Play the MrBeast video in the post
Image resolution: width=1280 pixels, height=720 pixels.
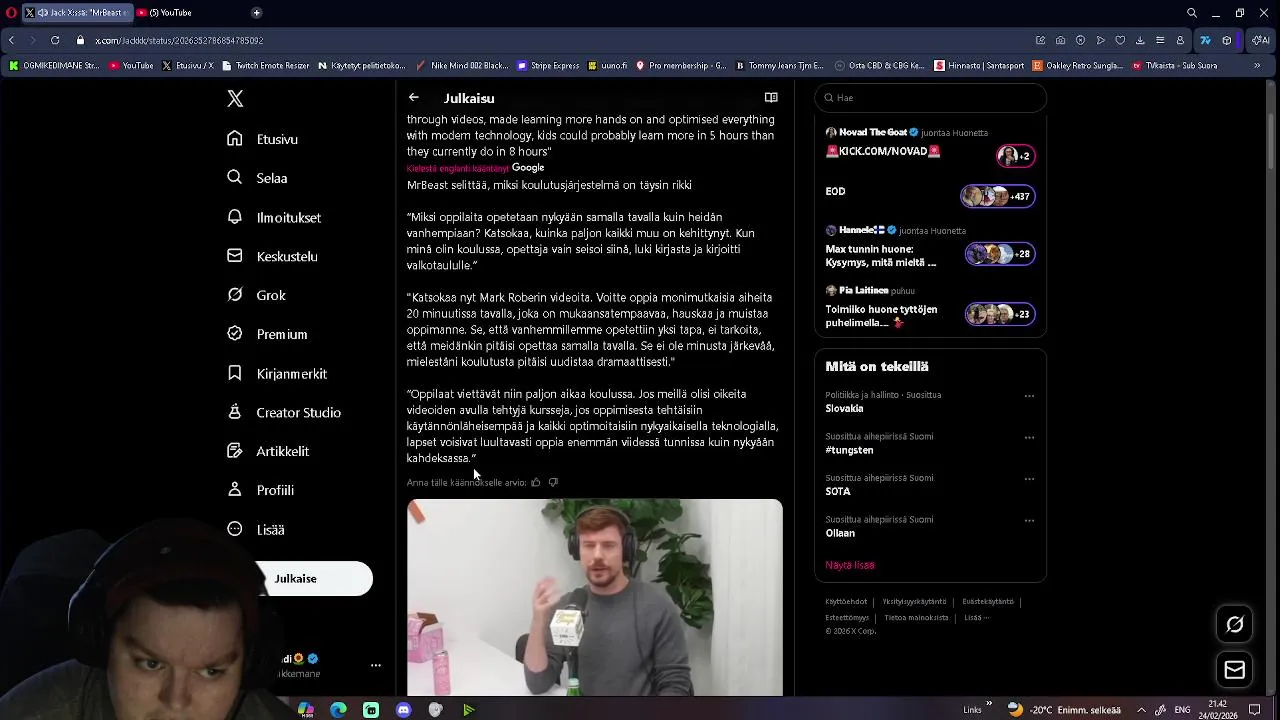coord(595,597)
